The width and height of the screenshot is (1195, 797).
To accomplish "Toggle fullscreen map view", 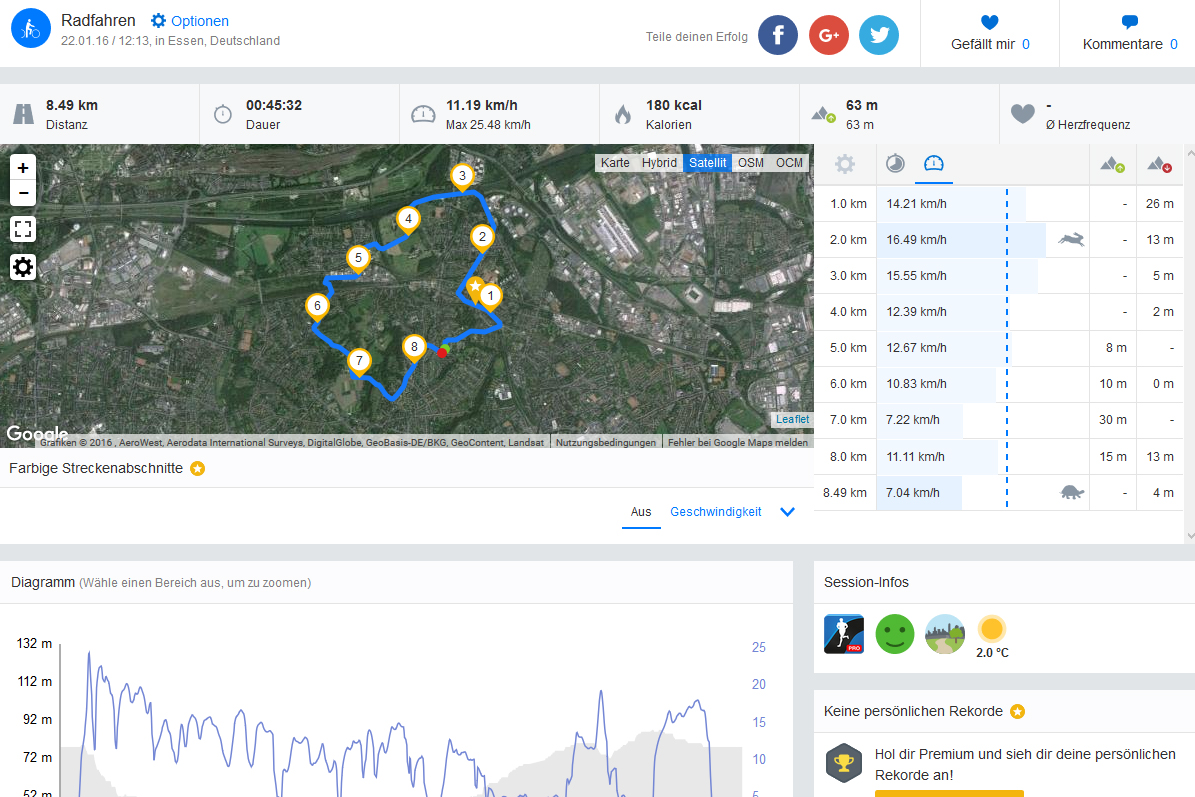I will tap(23, 229).
